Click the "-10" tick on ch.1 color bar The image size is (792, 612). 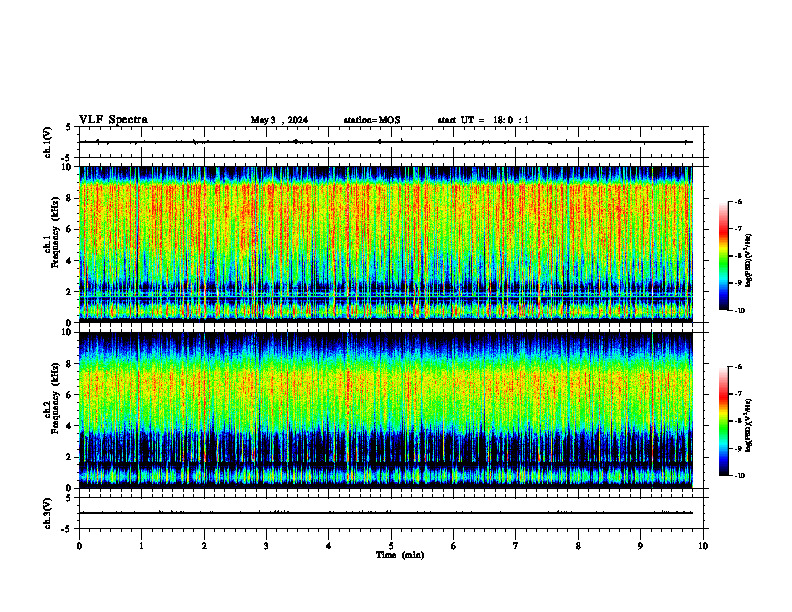pyautogui.click(x=739, y=311)
